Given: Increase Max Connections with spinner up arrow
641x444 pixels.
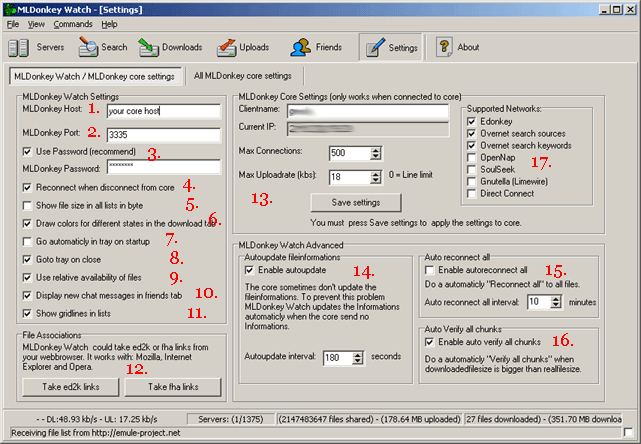Looking at the screenshot, I should point(375,149).
